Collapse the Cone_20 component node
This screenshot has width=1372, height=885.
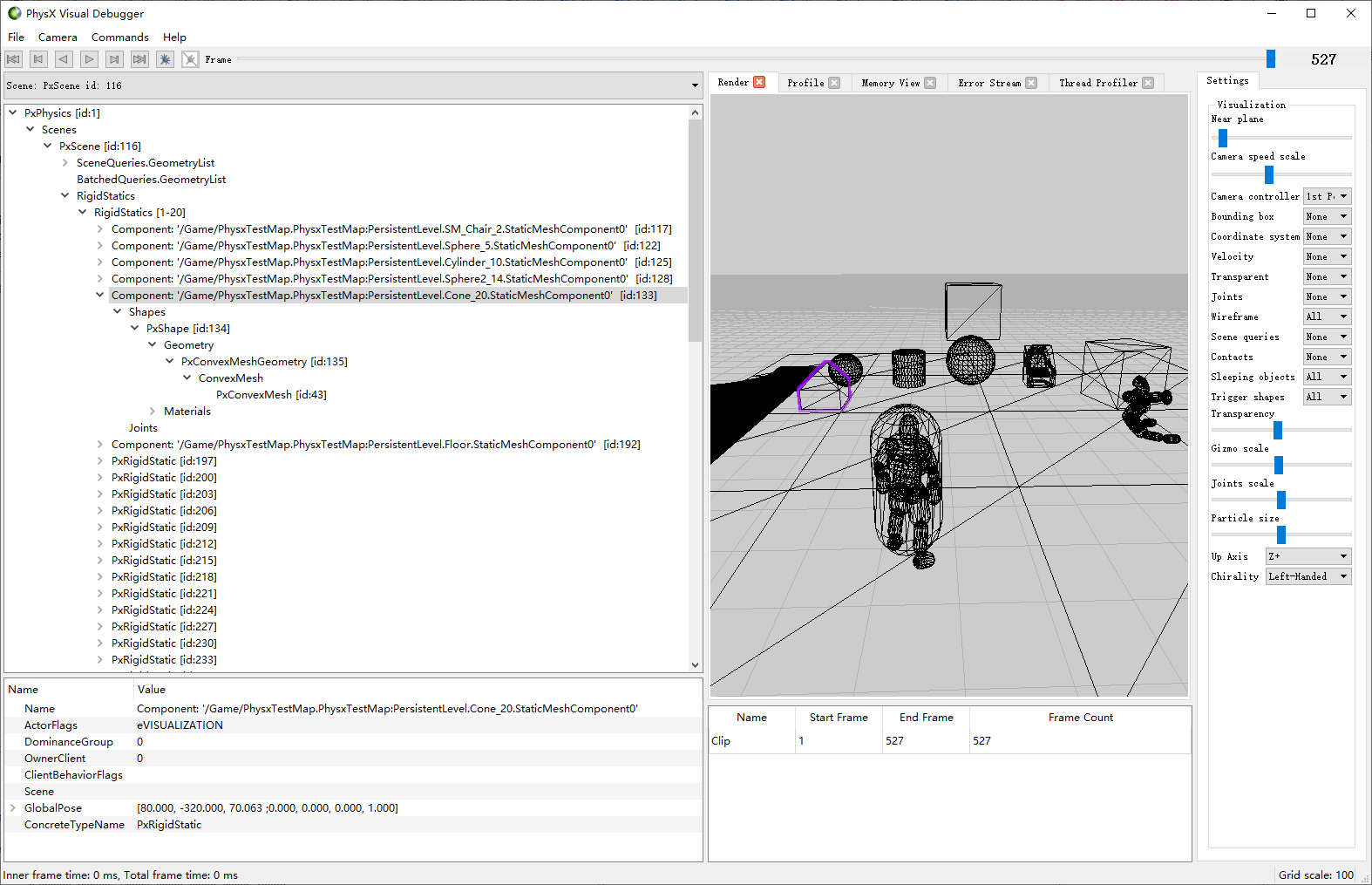[100, 295]
